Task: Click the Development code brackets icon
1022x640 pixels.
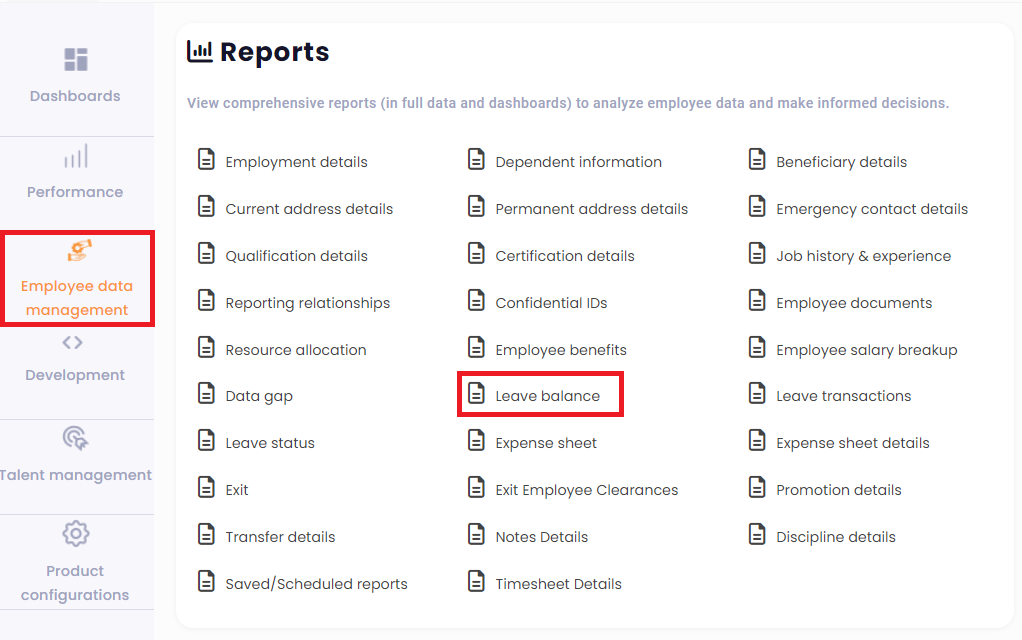Action: (x=73, y=343)
